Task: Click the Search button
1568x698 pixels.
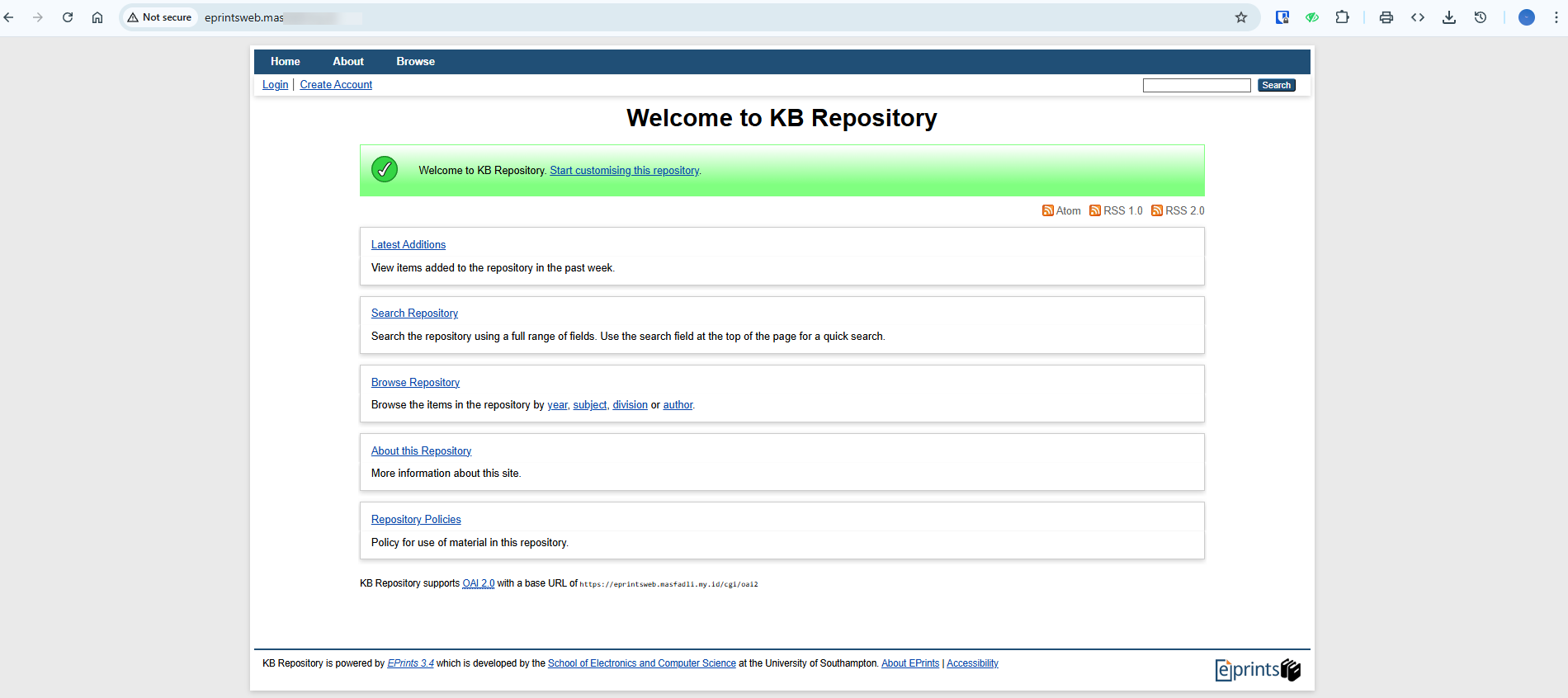Action: click(1277, 86)
